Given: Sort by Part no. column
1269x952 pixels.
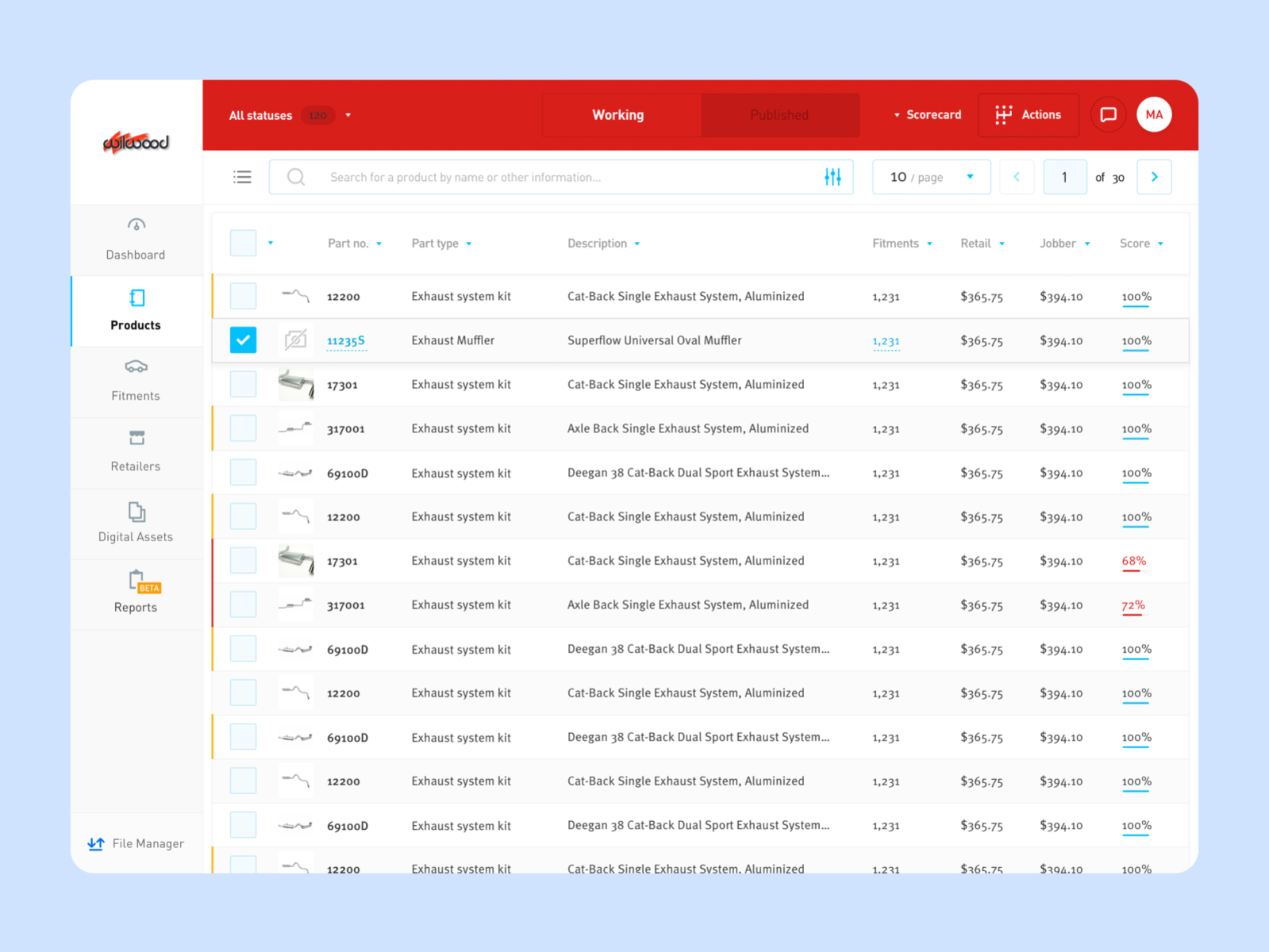Looking at the screenshot, I should click(x=355, y=244).
